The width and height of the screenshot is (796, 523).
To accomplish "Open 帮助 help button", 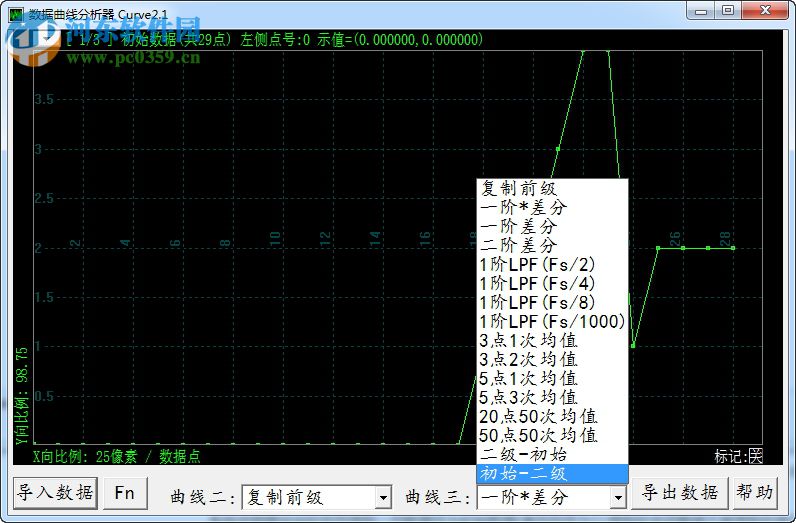I will click(x=754, y=493).
